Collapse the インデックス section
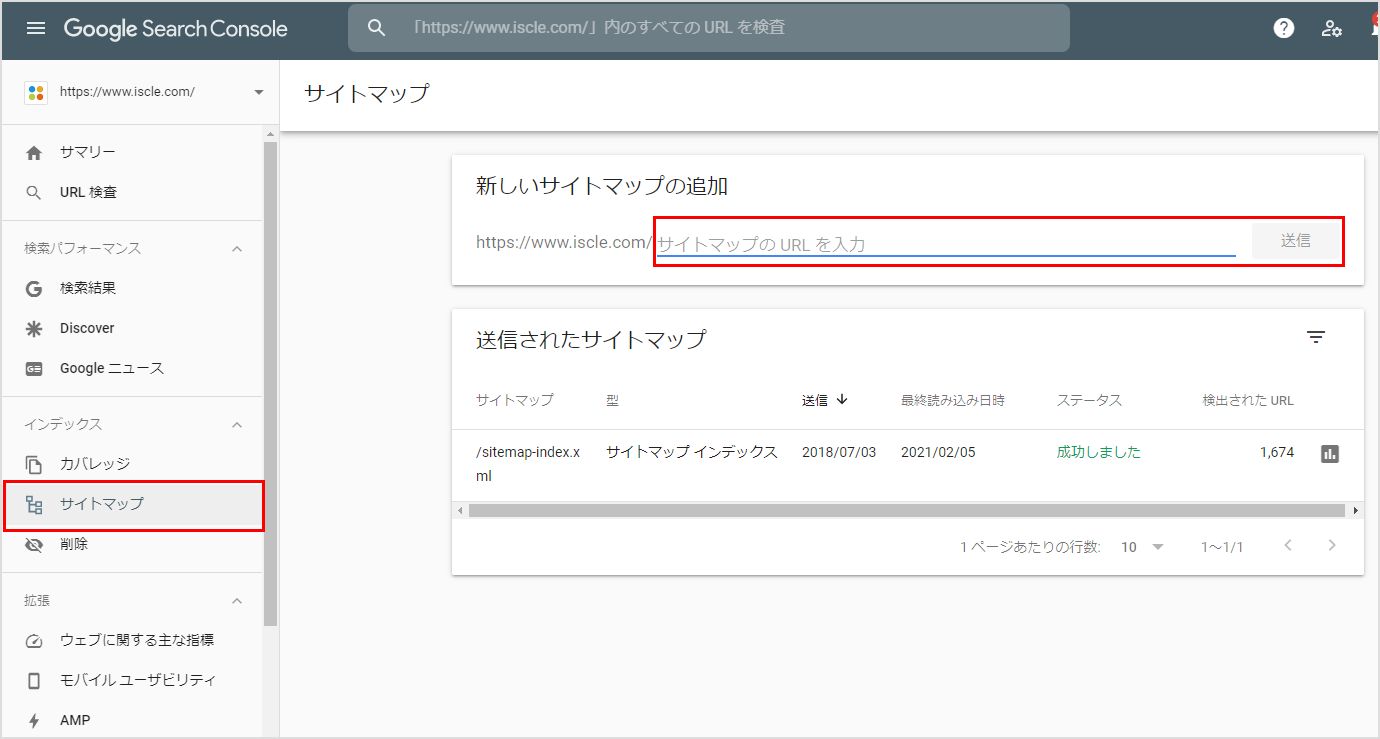 [x=237, y=424]
